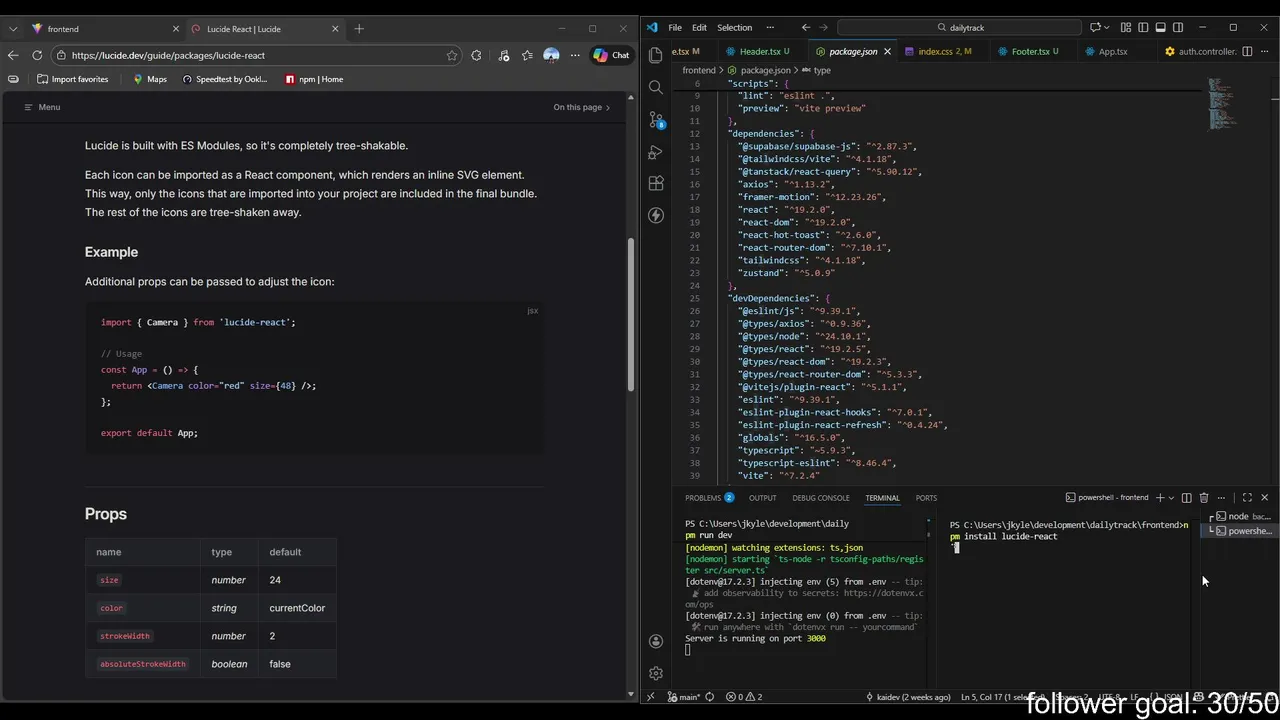Open the lightning bolt activity bar item
1280x720 pixels.
656,215
